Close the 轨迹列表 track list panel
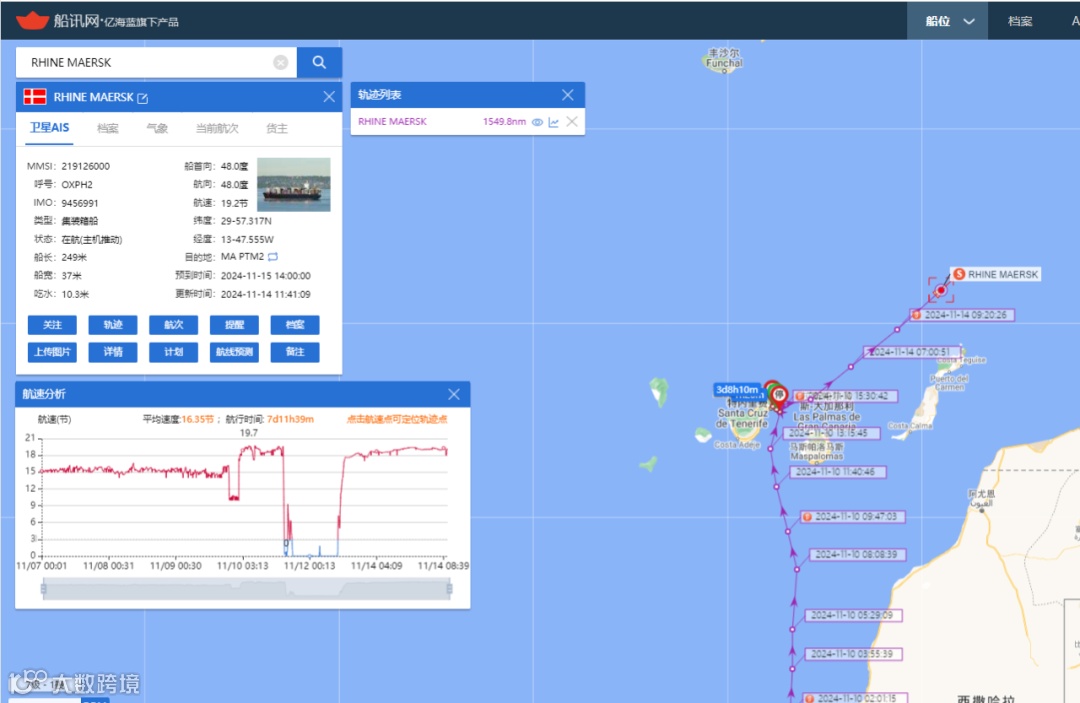 pyautogui.click(x=568, y=95)
